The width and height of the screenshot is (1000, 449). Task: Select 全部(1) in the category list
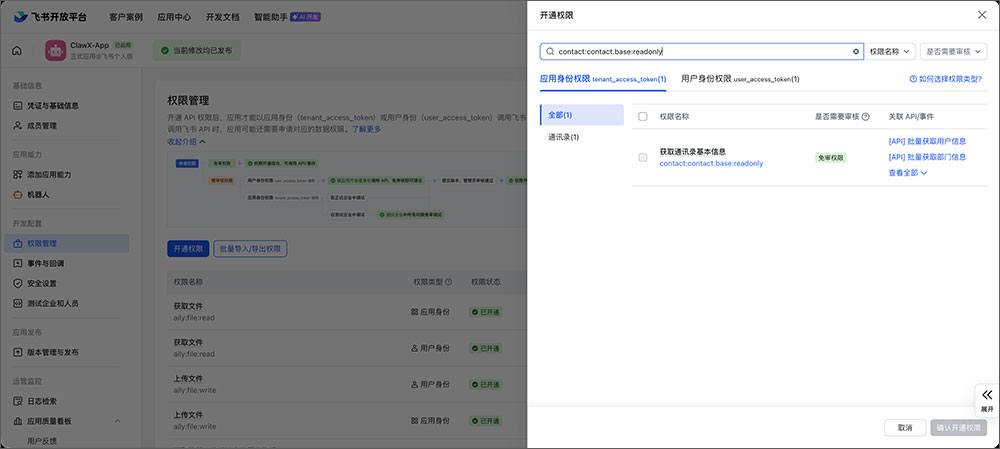tap(563, 115)
